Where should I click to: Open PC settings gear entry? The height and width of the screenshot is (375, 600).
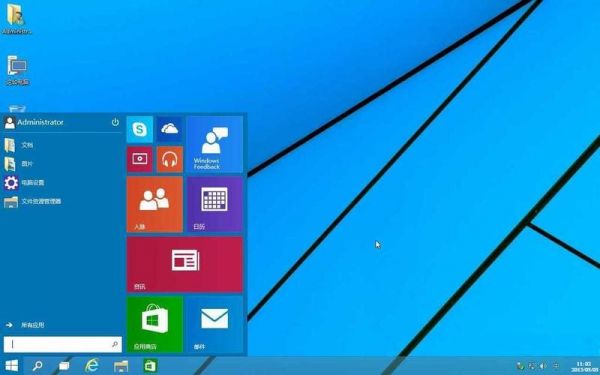[24, 183]
